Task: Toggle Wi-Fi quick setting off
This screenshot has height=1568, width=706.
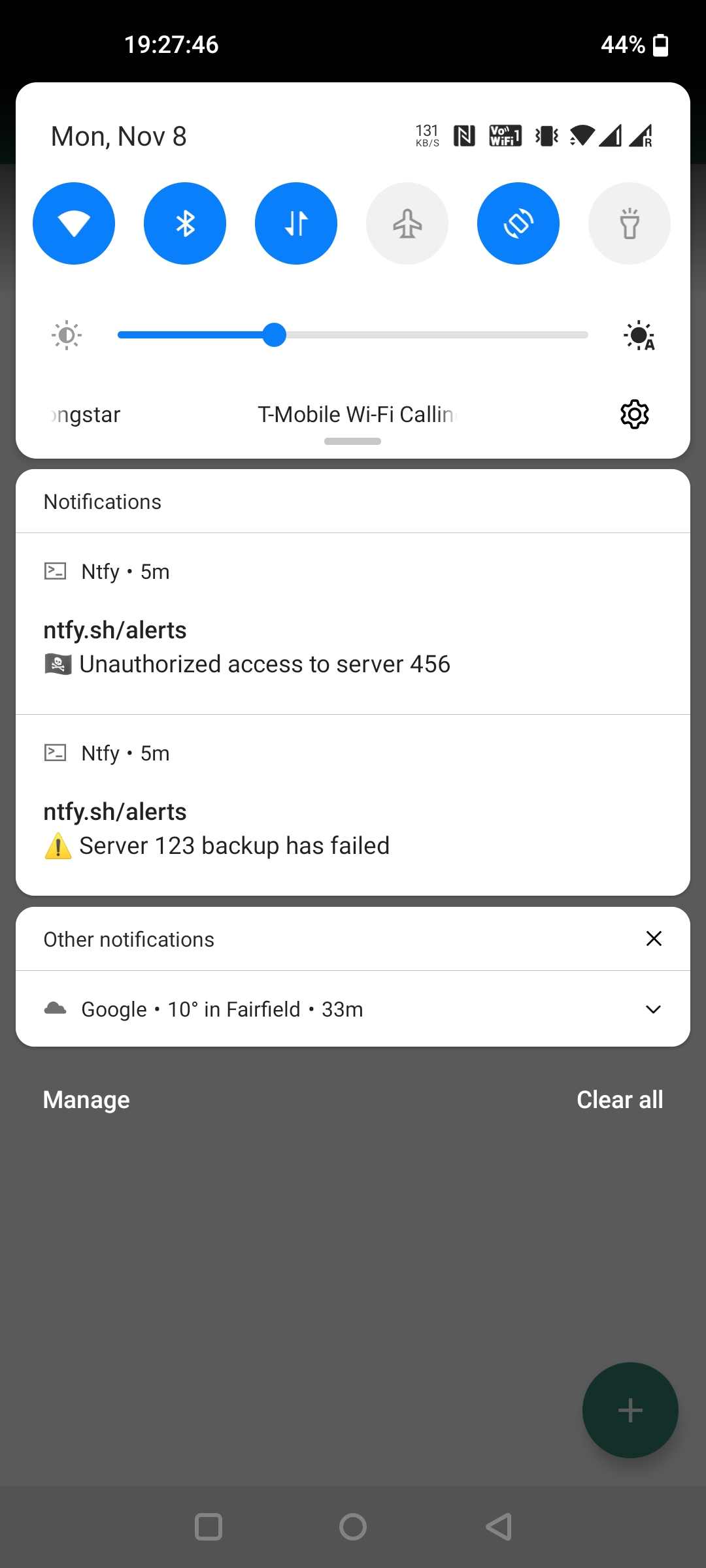Action: click(74, 223)
